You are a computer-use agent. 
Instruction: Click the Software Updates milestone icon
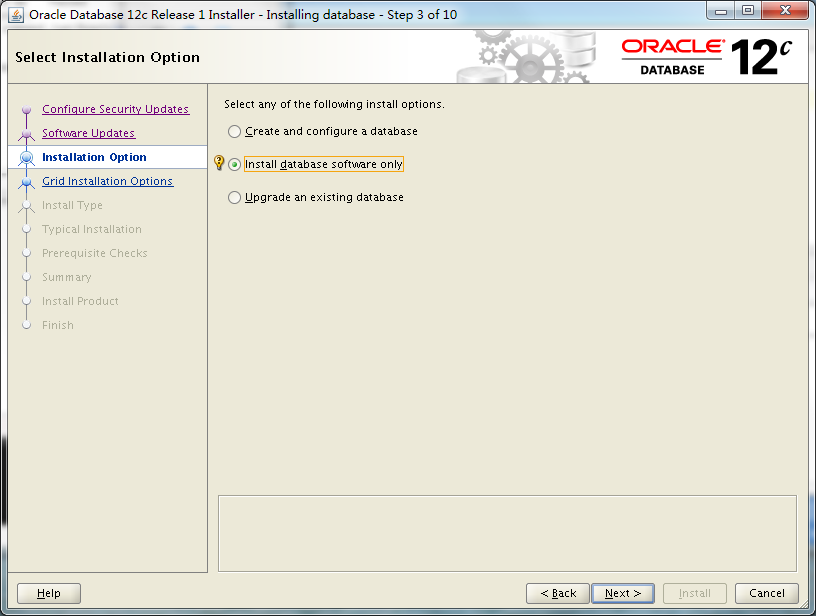pos(26,133)
